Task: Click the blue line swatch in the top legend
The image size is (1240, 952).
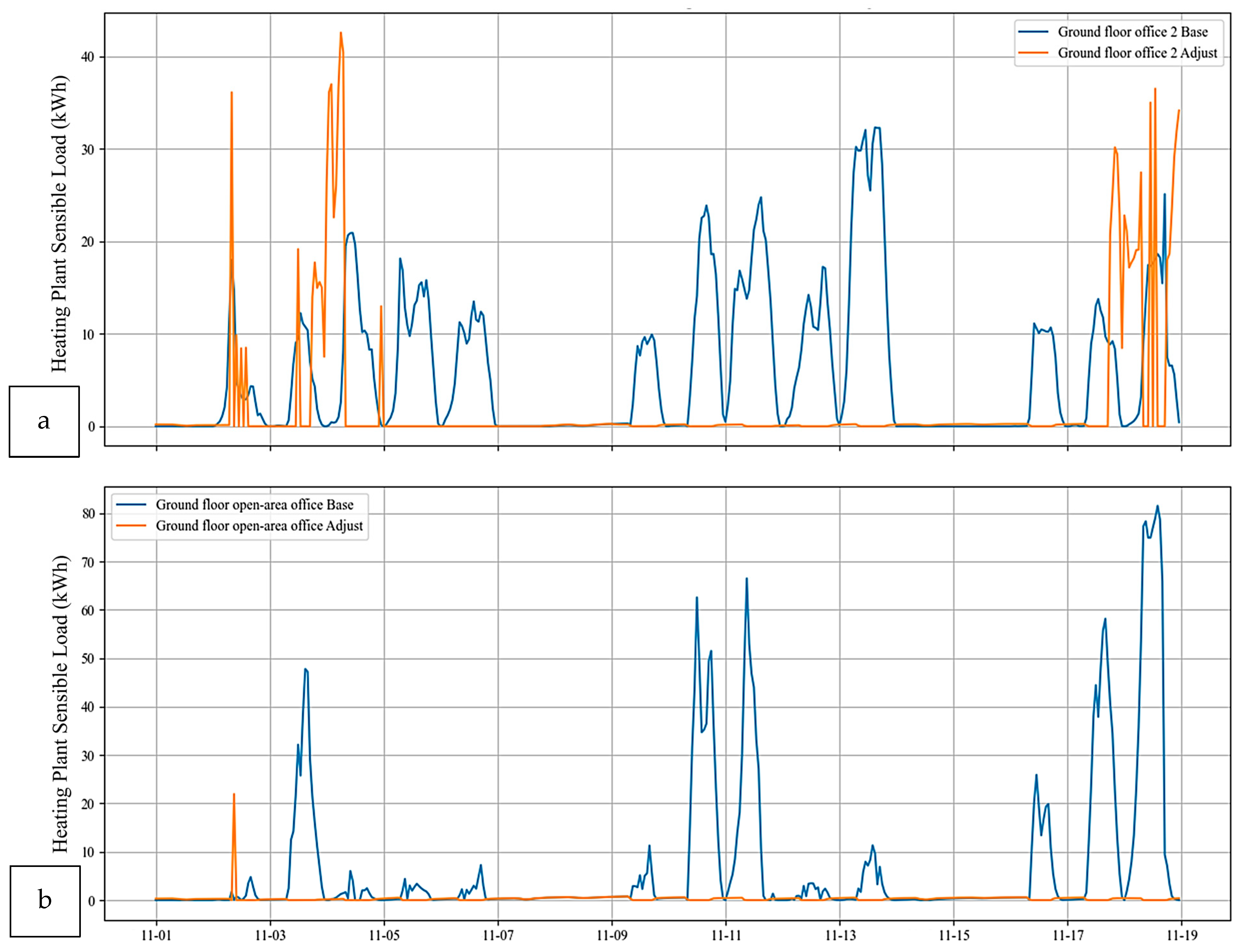Action: [x=1033, y=32]
